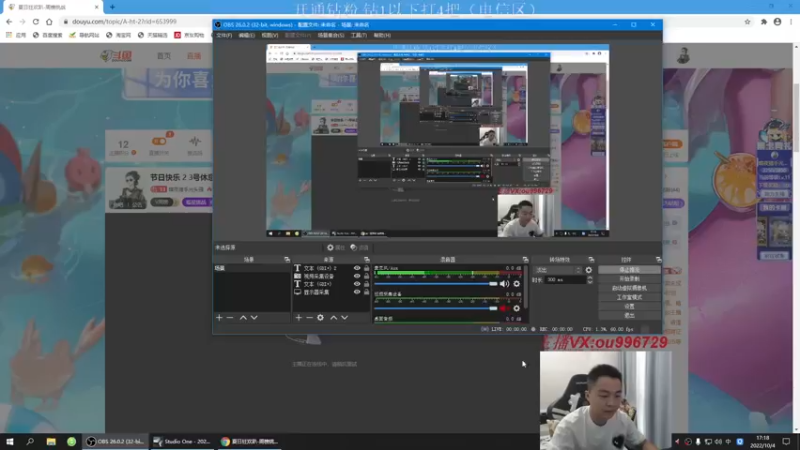Open OBS 设置 settings button
The image size is (800, 450).
coord(629,306)
